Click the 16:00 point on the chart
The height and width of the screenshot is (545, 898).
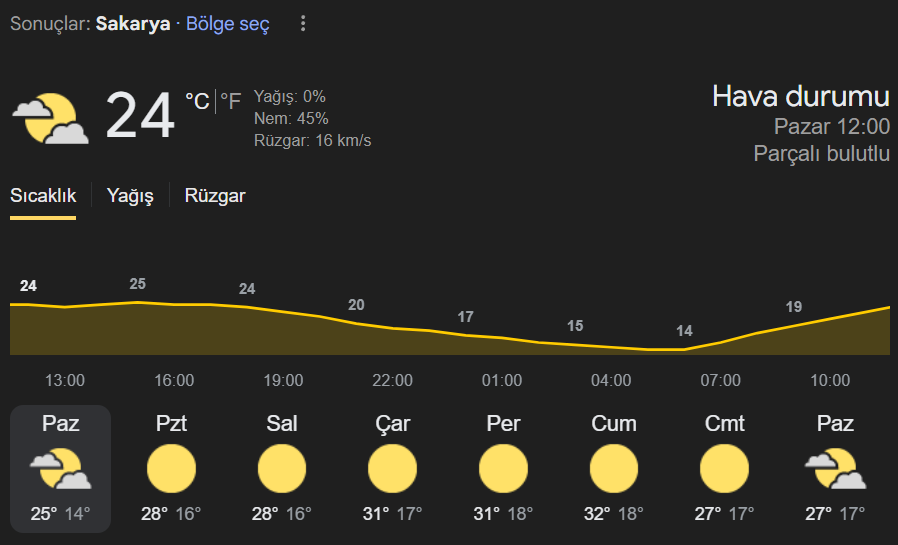(x=174, y=305)
